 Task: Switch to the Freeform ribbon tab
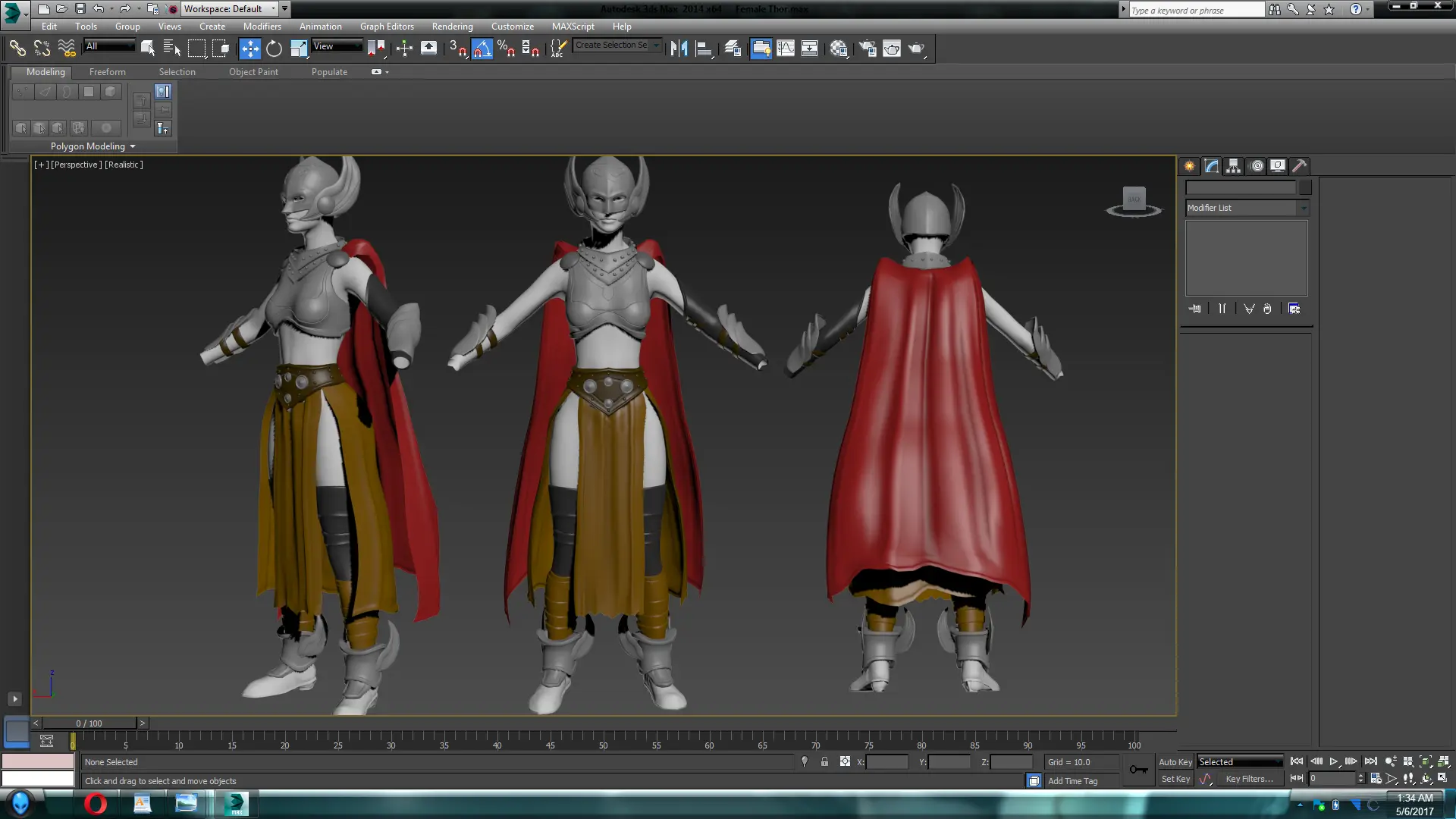[108, 72]
